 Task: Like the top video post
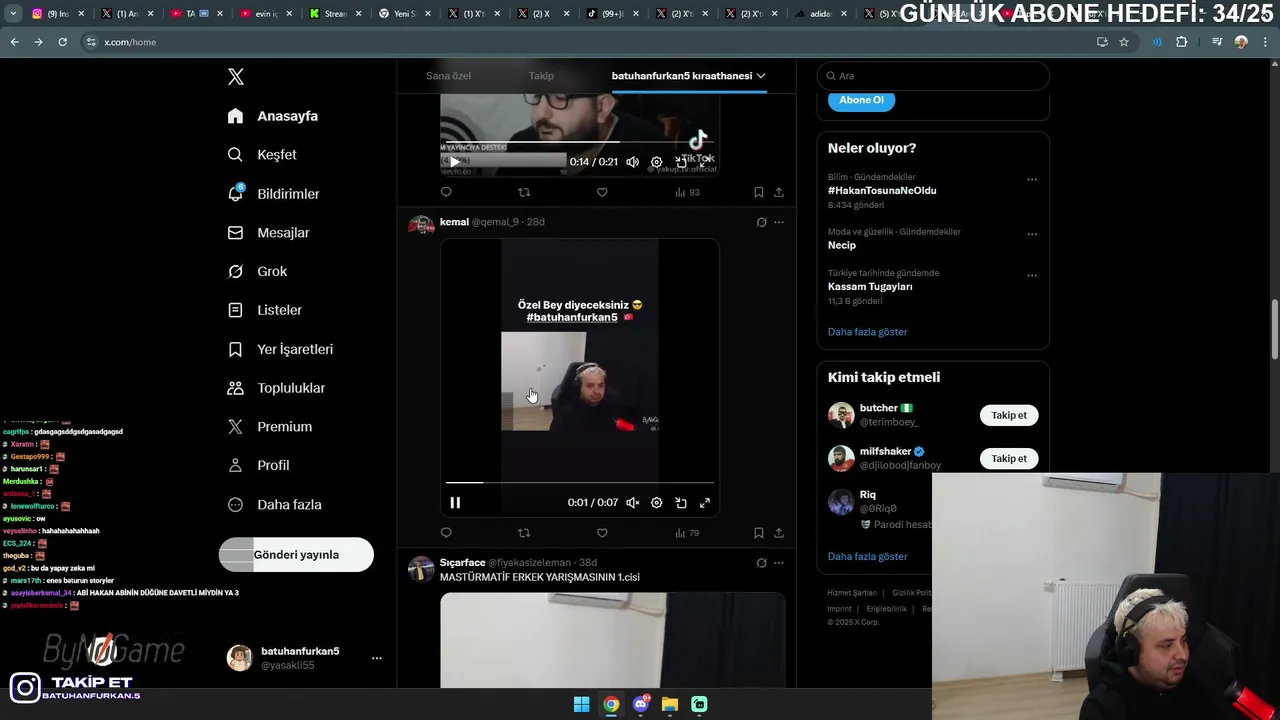point(602,192)
